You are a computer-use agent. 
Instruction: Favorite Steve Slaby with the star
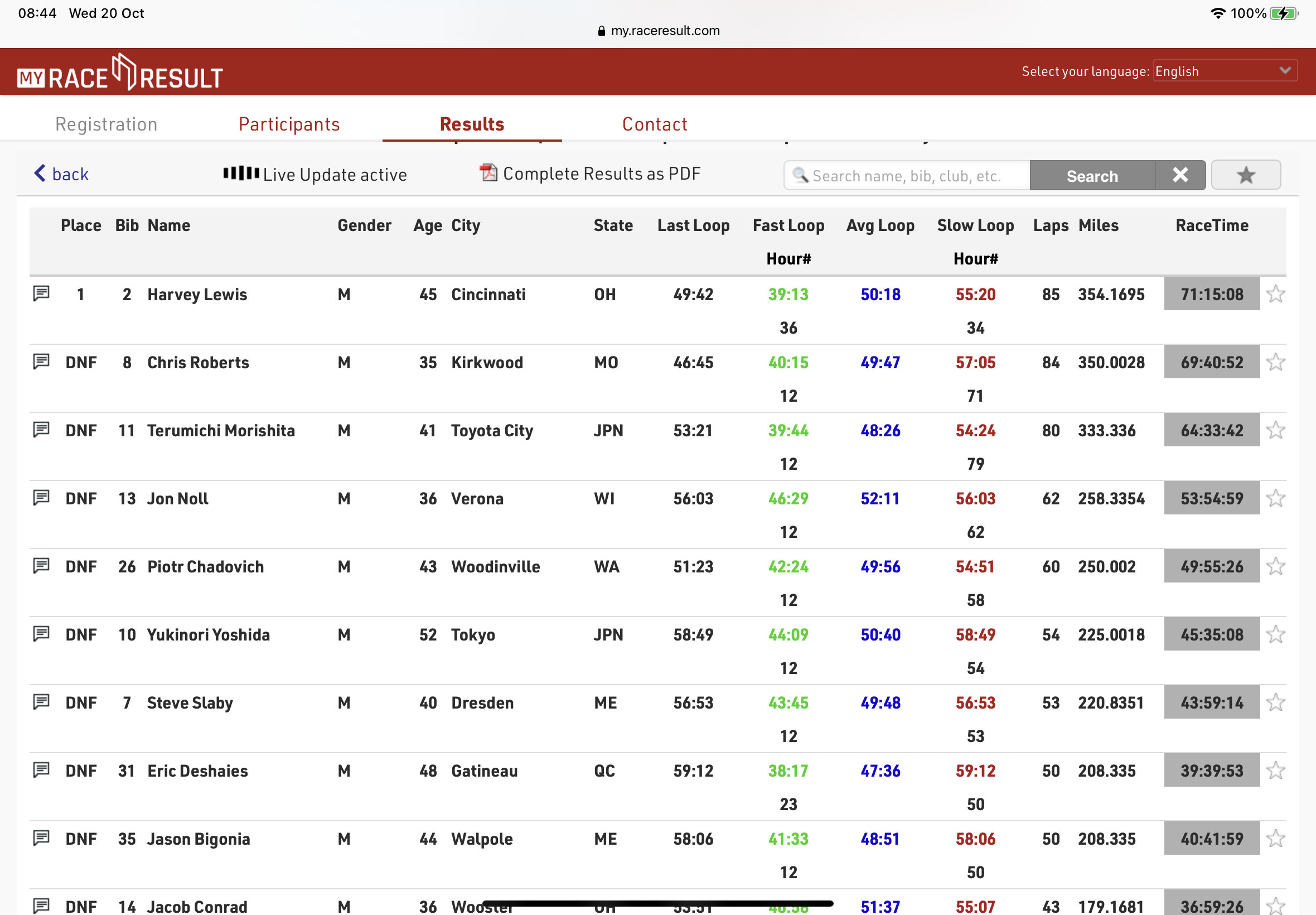pos(1275,702)
